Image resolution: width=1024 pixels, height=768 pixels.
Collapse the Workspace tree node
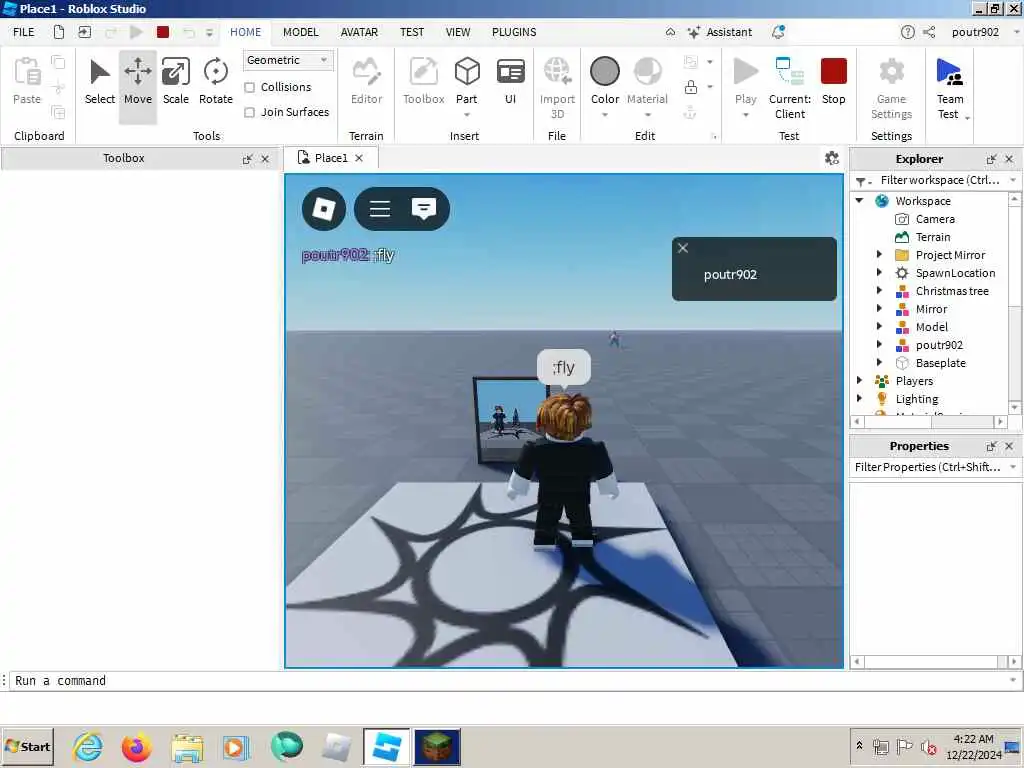[860, 200]
